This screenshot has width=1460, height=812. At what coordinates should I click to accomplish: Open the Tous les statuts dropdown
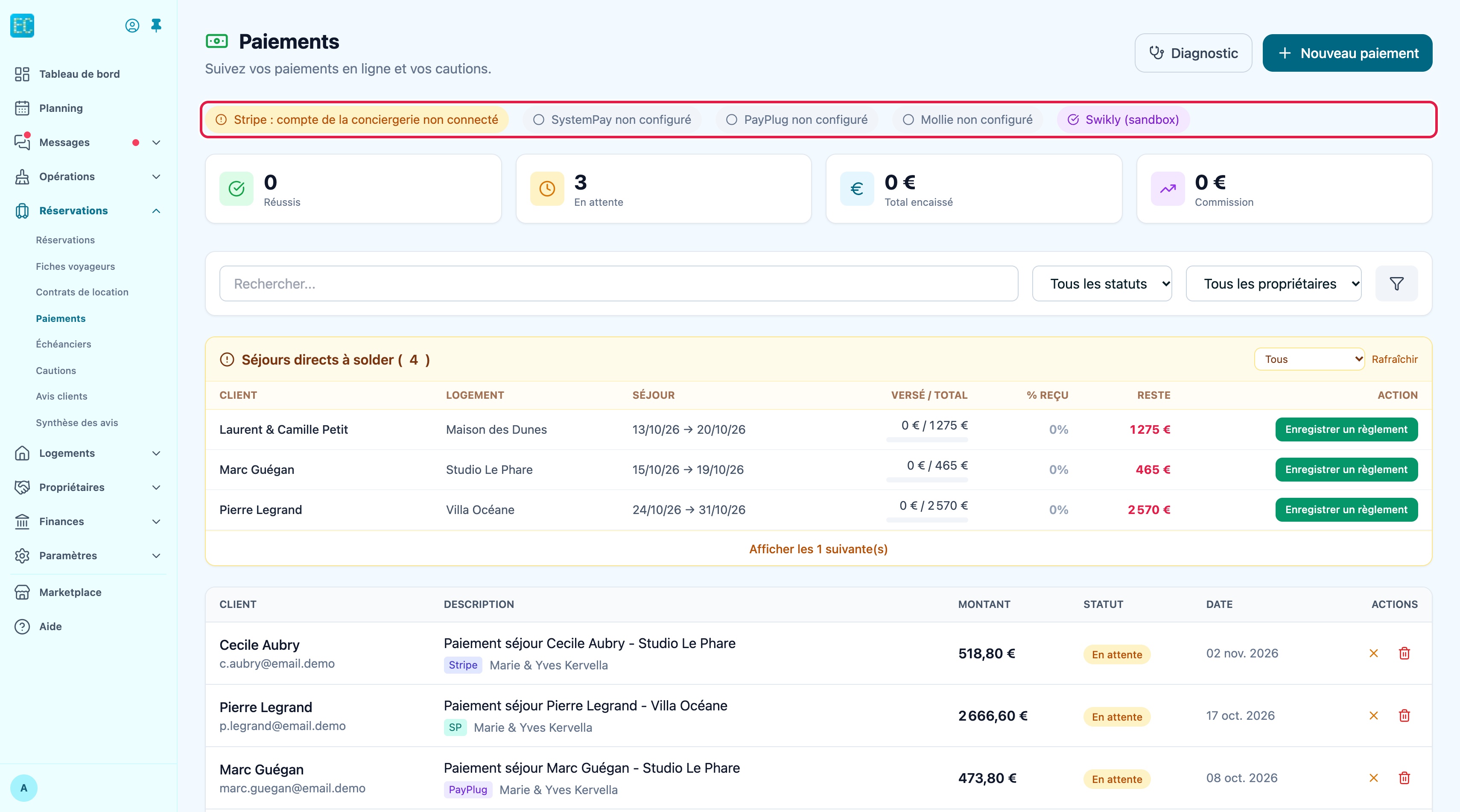click(x=1102, y=283)
